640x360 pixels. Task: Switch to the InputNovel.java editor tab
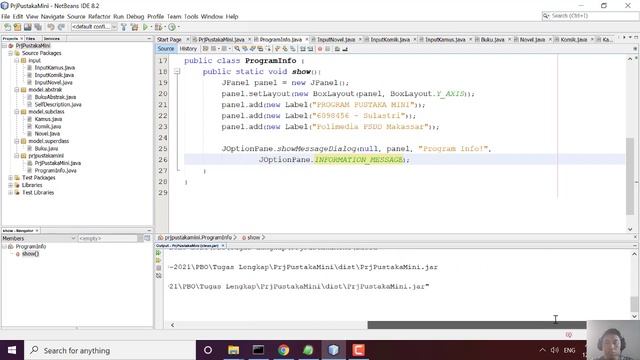[336, 40]
